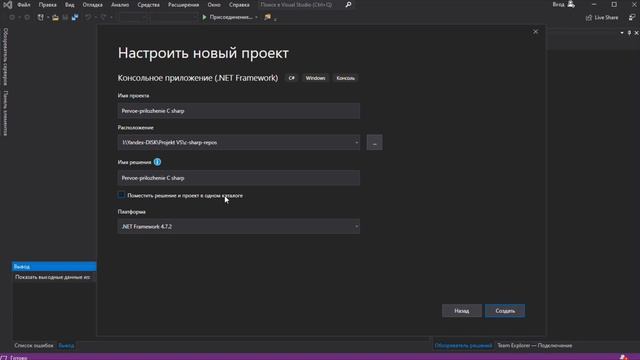
Task: Click the Присоединение start button
Action: pyautogui.click(x=227, y=17)
